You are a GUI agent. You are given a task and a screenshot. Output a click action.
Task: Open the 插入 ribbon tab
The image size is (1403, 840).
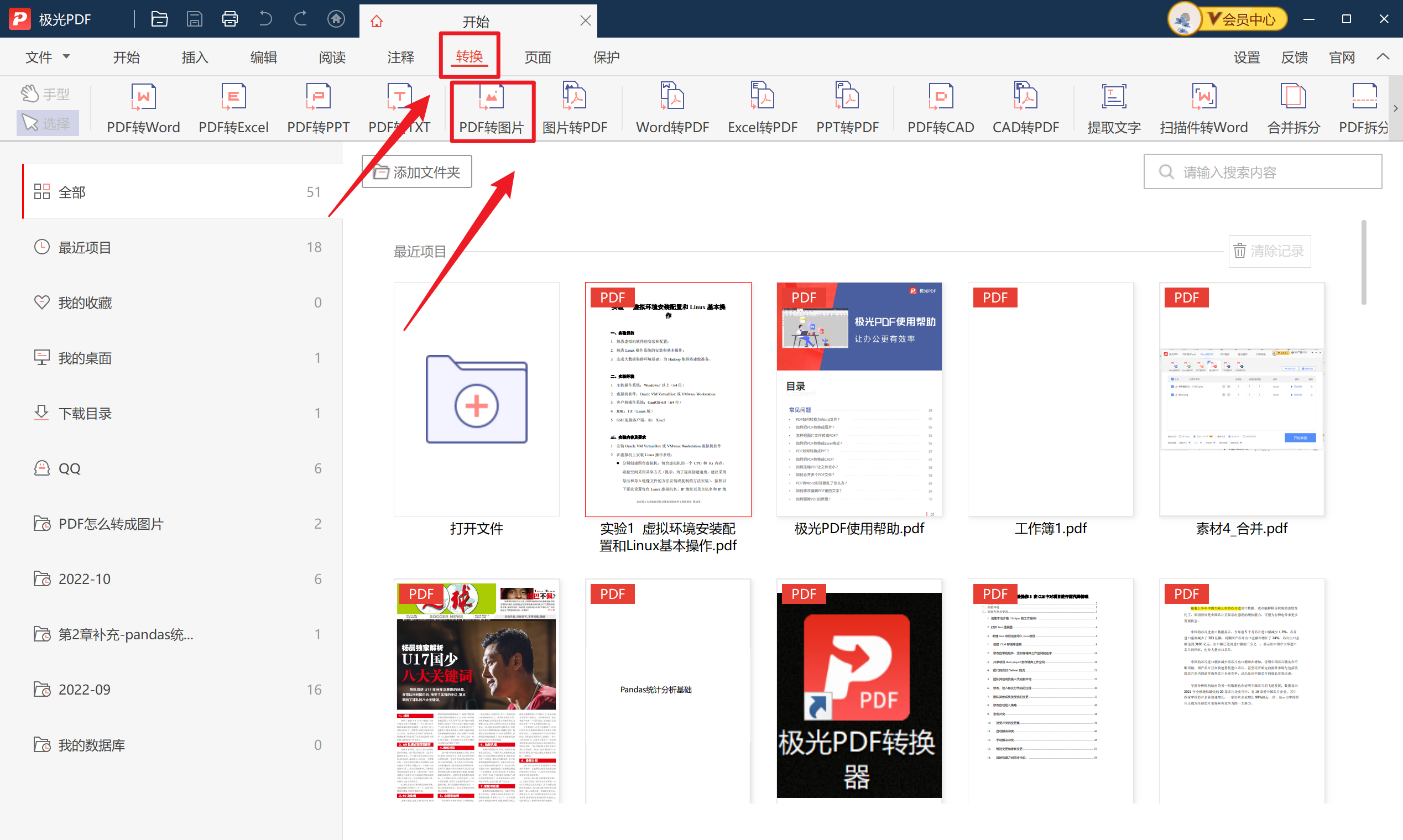pos(195,57)
